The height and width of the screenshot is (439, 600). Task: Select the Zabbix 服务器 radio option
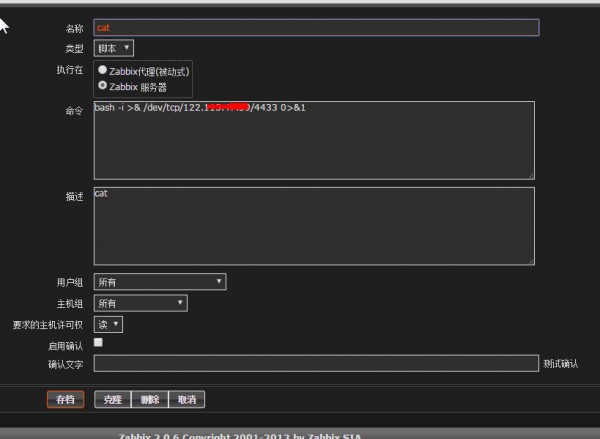point(102,85)
